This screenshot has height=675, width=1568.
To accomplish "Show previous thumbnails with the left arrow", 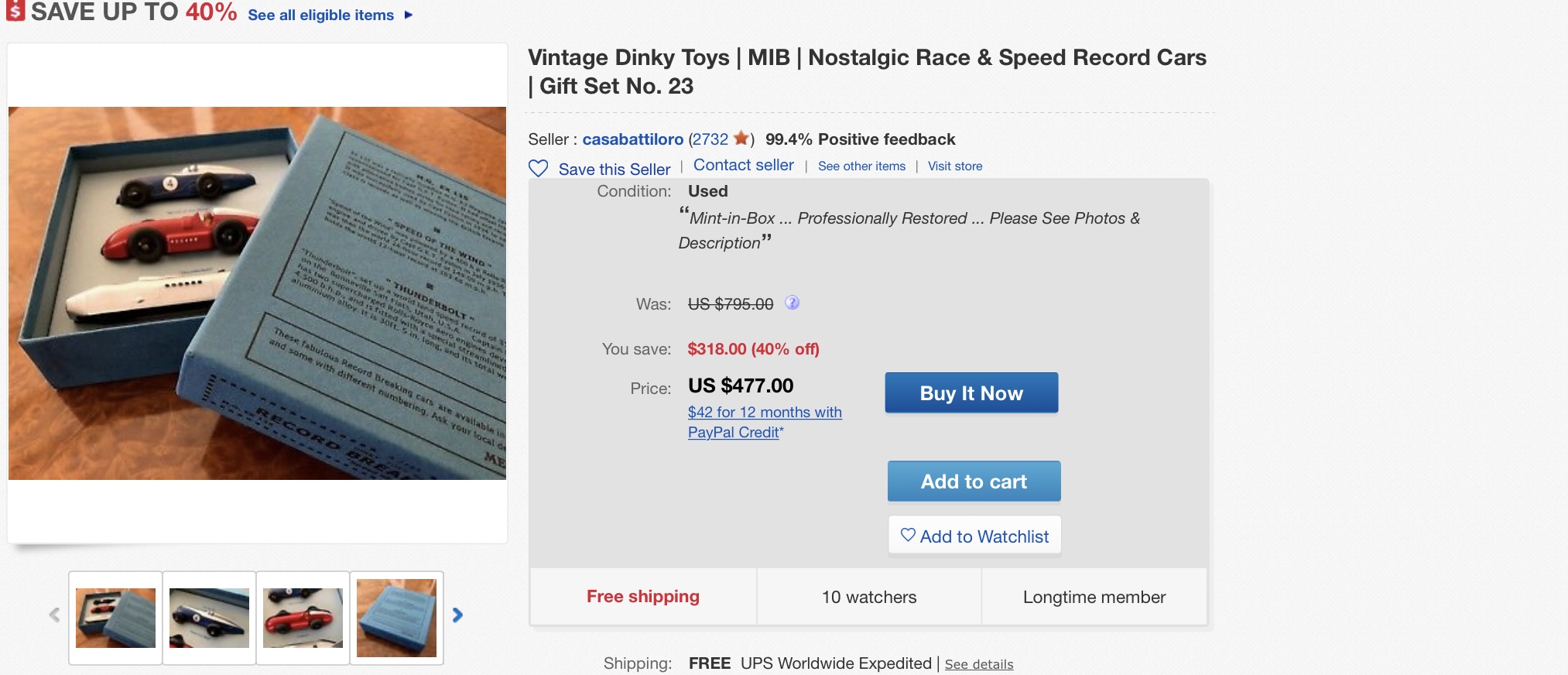I will click(x=54, y=615).
